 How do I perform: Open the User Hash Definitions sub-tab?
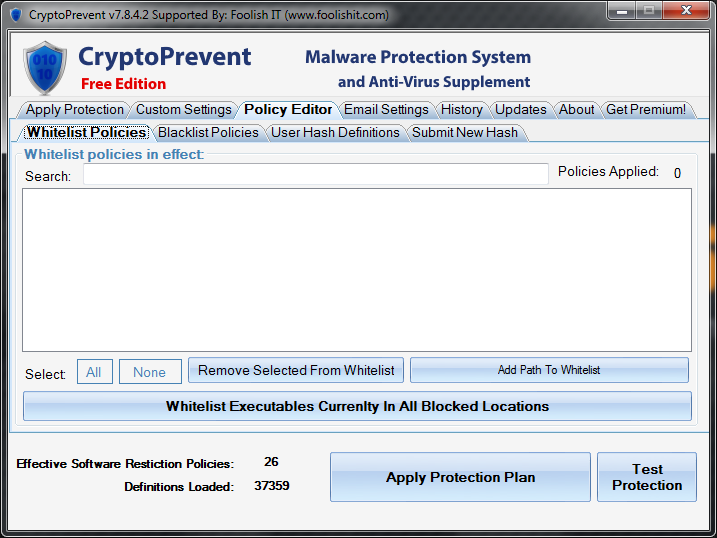(335, 133)
